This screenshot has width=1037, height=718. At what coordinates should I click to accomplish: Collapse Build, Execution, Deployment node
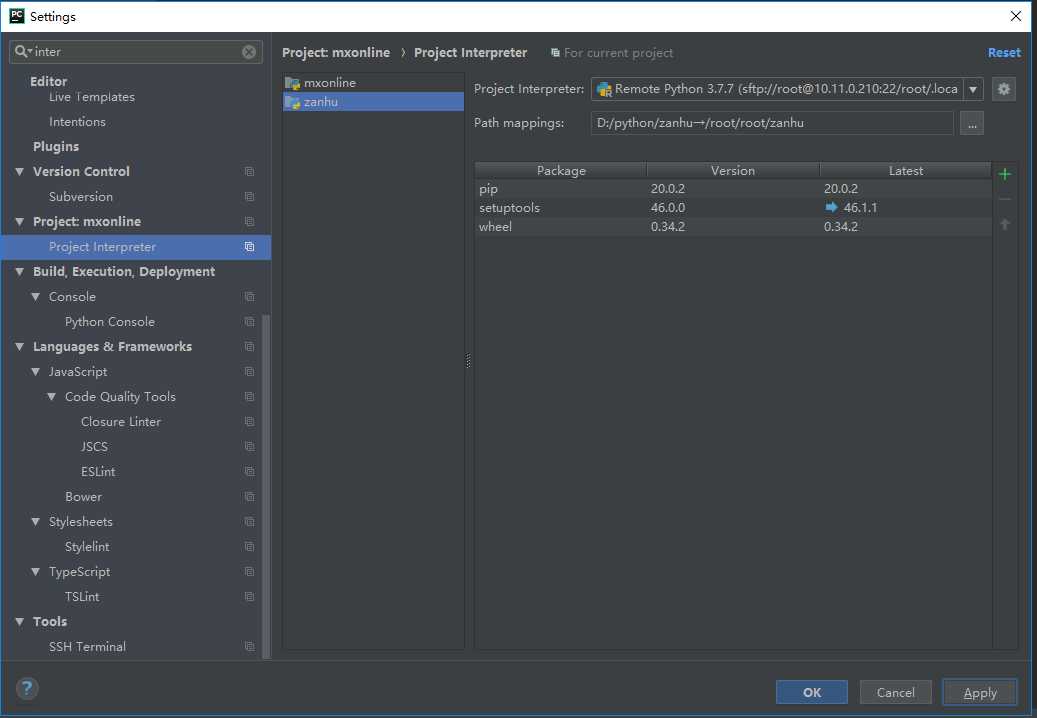(19, 272)
